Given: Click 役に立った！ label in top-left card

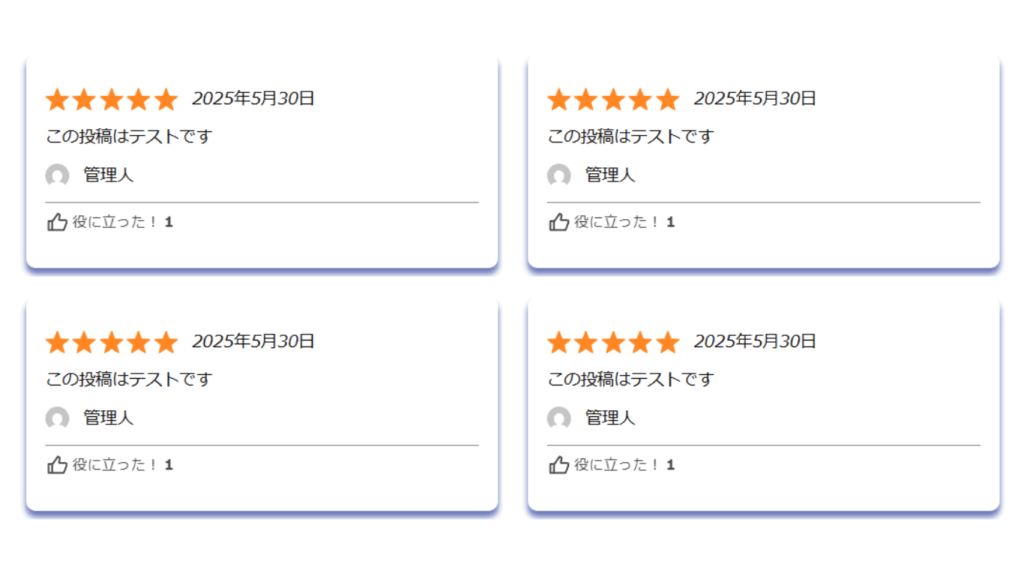Looking at the screenshot, I should pos(115,222).
